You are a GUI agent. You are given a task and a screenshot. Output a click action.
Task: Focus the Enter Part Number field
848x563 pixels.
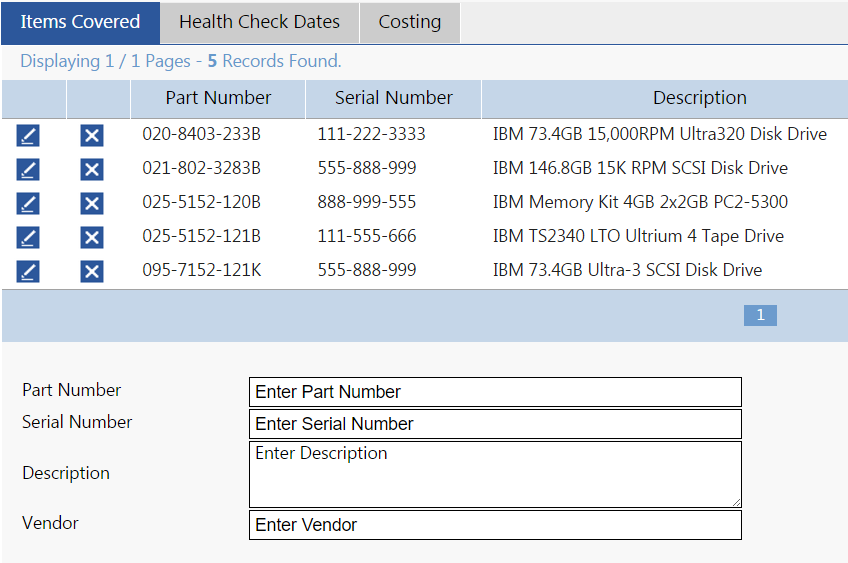[495, 392]
